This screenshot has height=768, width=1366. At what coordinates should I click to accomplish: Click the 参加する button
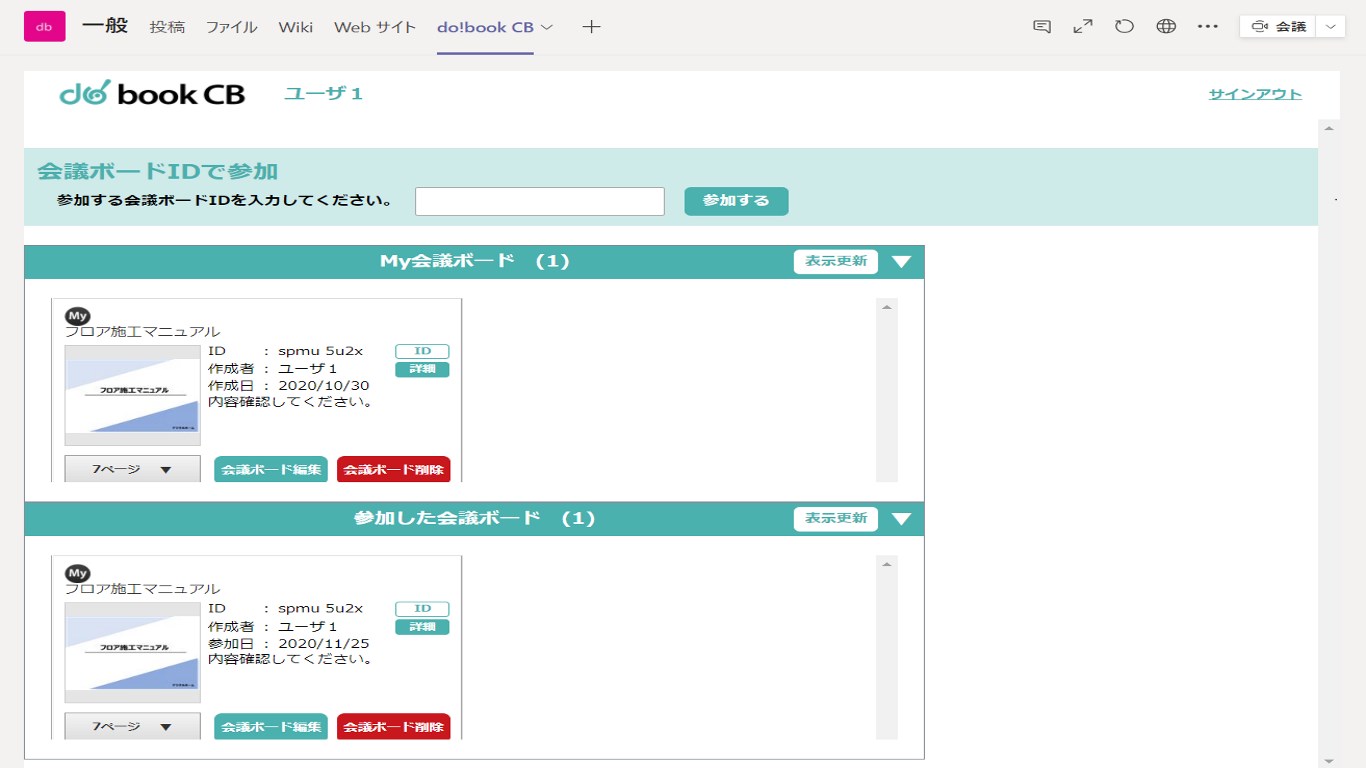click(736, 201)
